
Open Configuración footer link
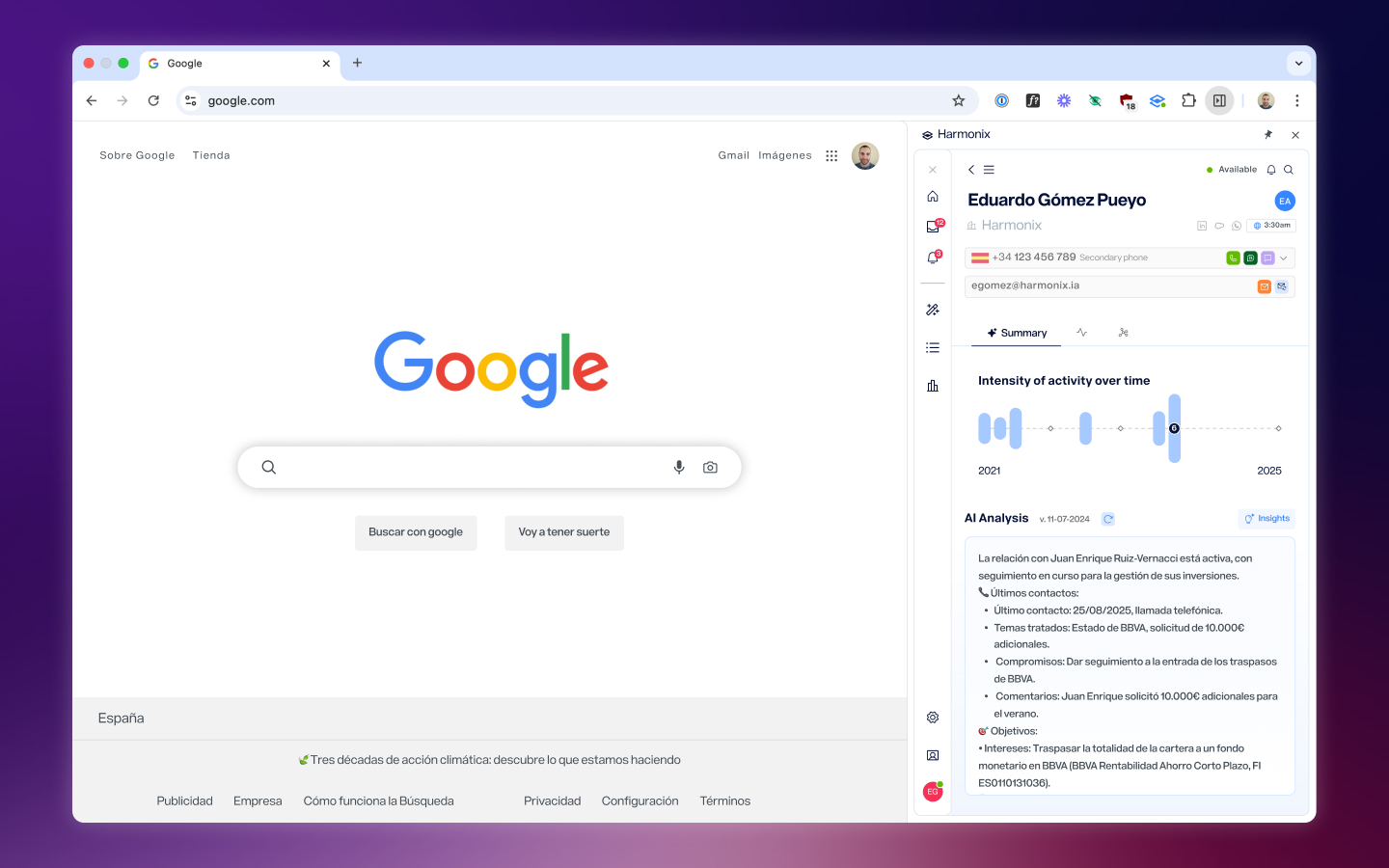pos(640,801)
